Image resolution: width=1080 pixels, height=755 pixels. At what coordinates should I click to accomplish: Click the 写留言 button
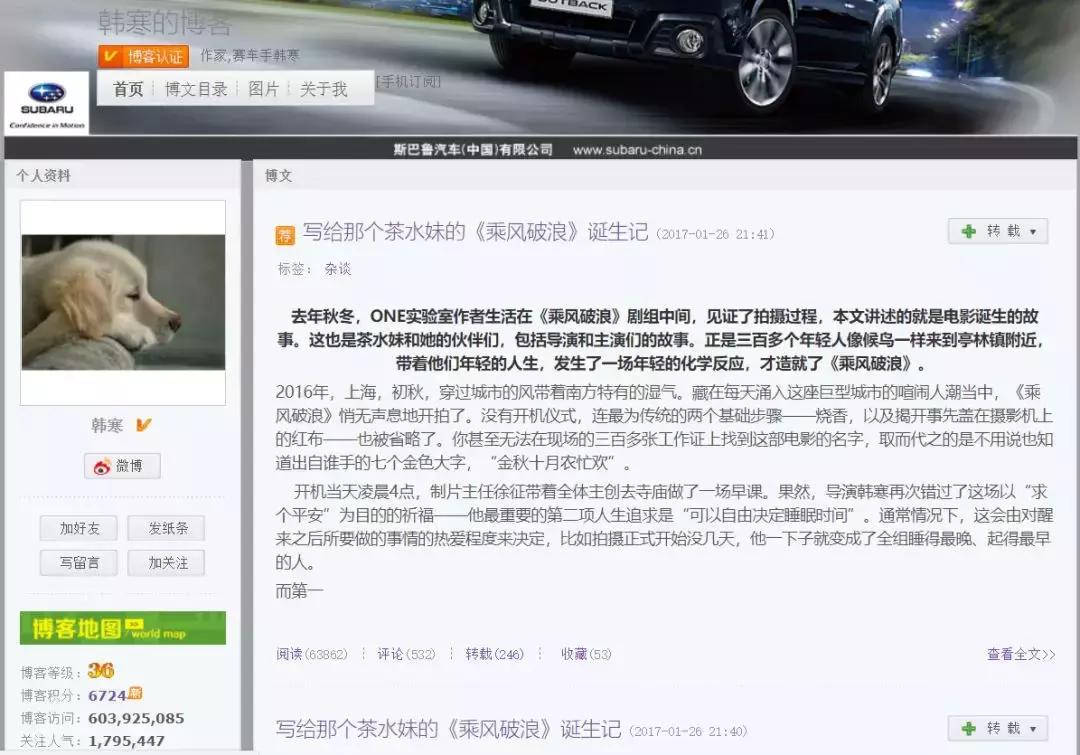point(78,563)
